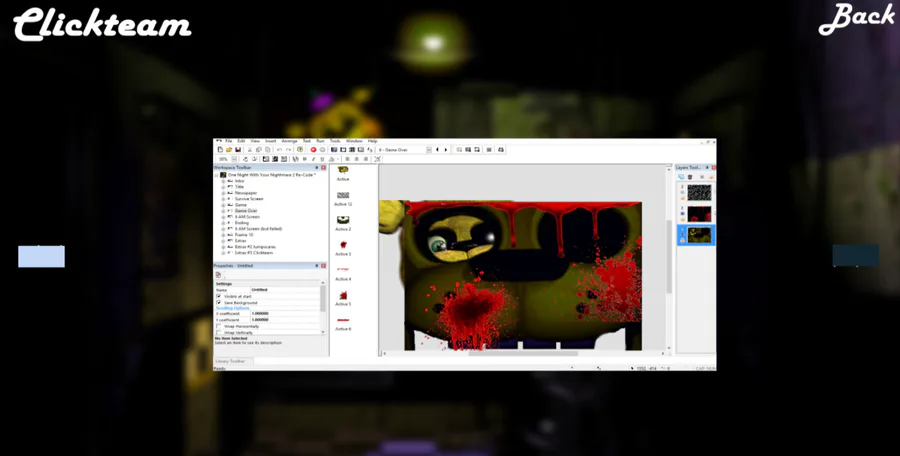Expand the Newspaper frame node

click(223, 193)
